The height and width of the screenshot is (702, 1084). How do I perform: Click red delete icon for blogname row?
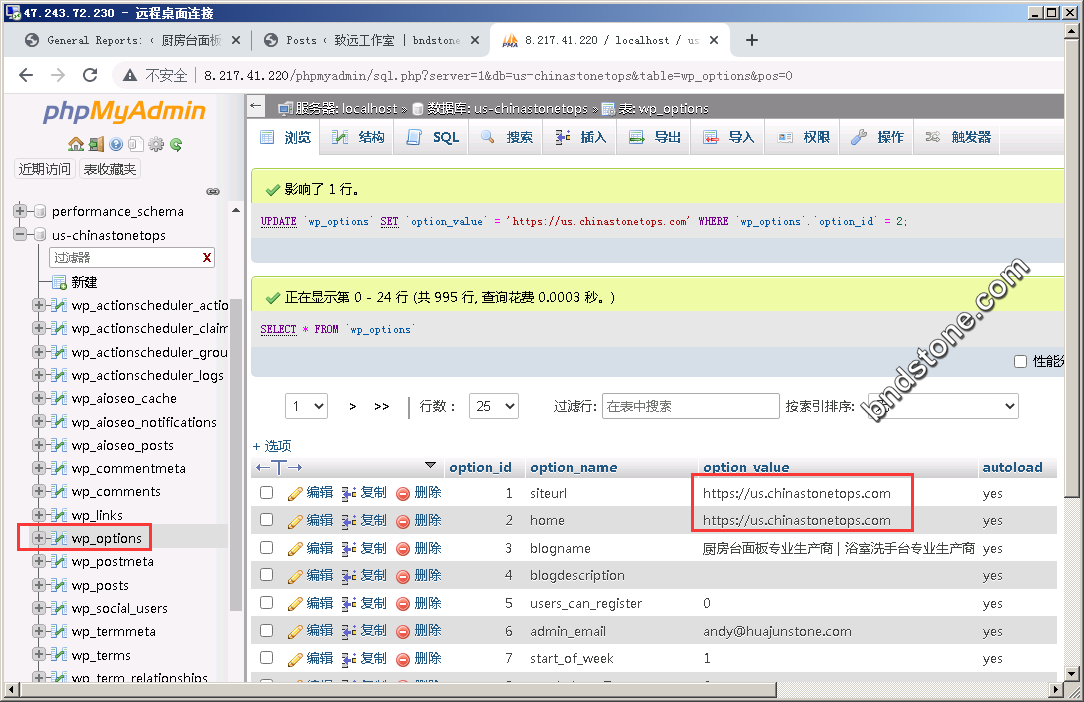403,548
